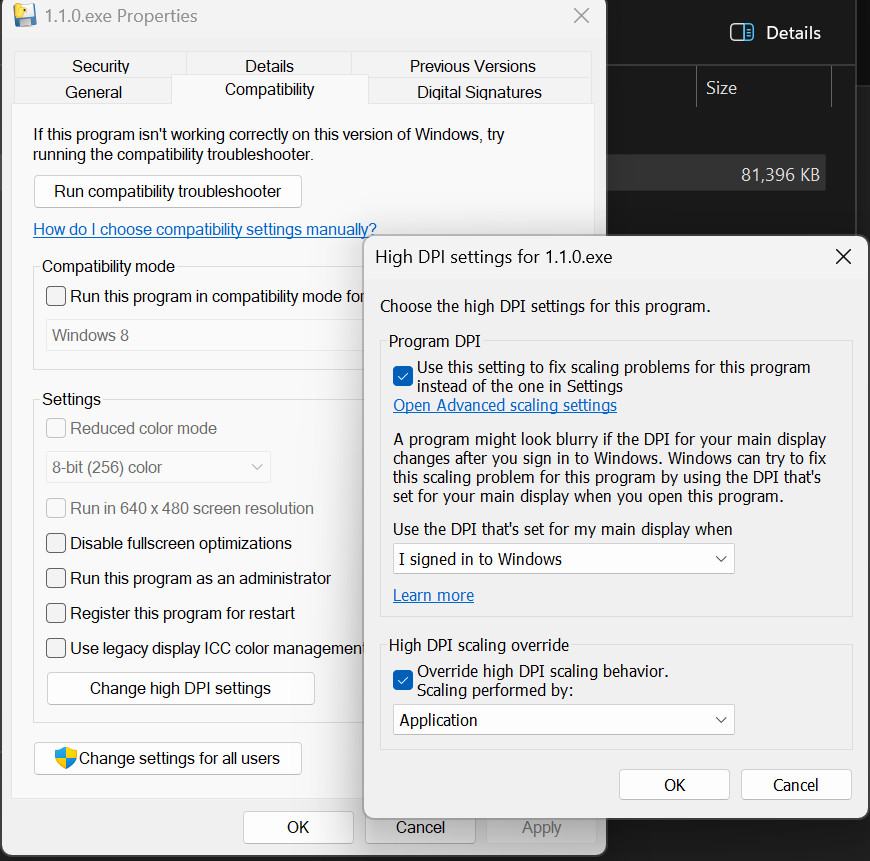Toggle 'Override high DPI scaling behavior' checkbox
Image resolution: width=870 pixels, height=861 pixels.
coord(403,680)
